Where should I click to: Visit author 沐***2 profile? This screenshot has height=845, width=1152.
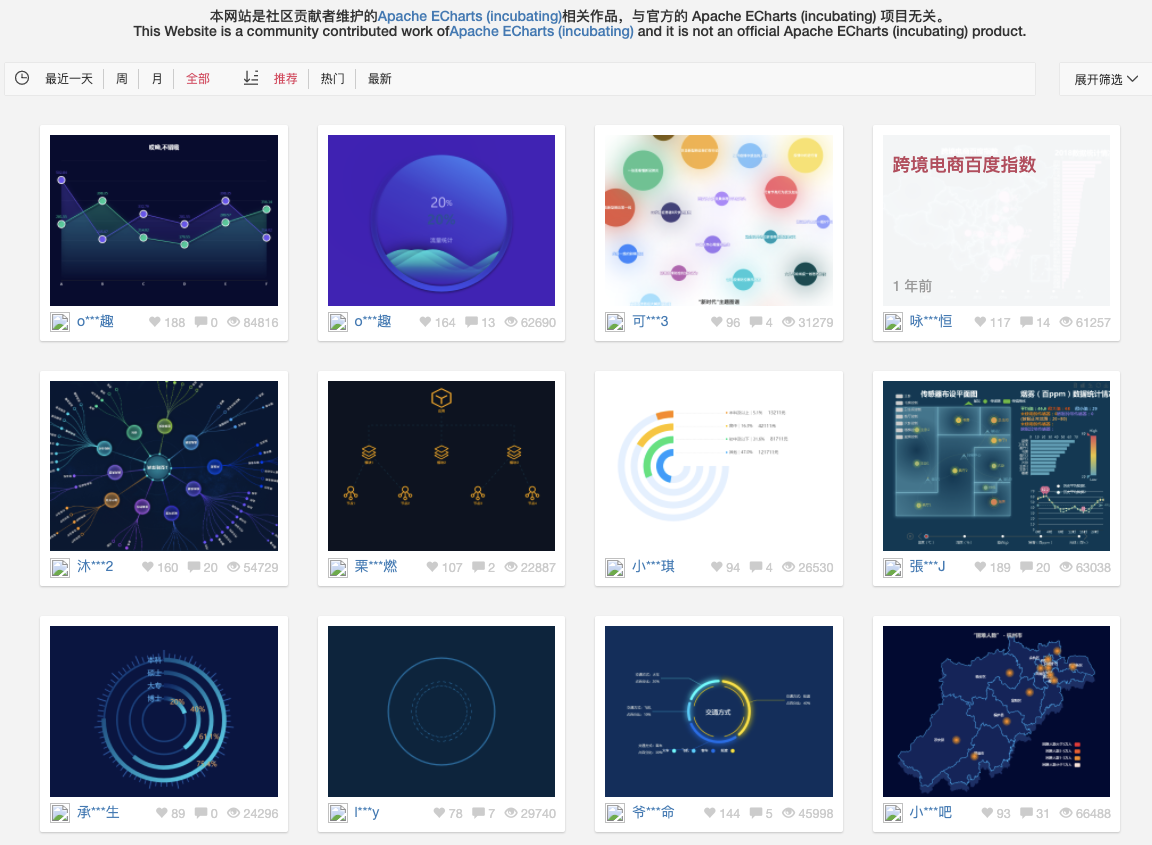96,567
